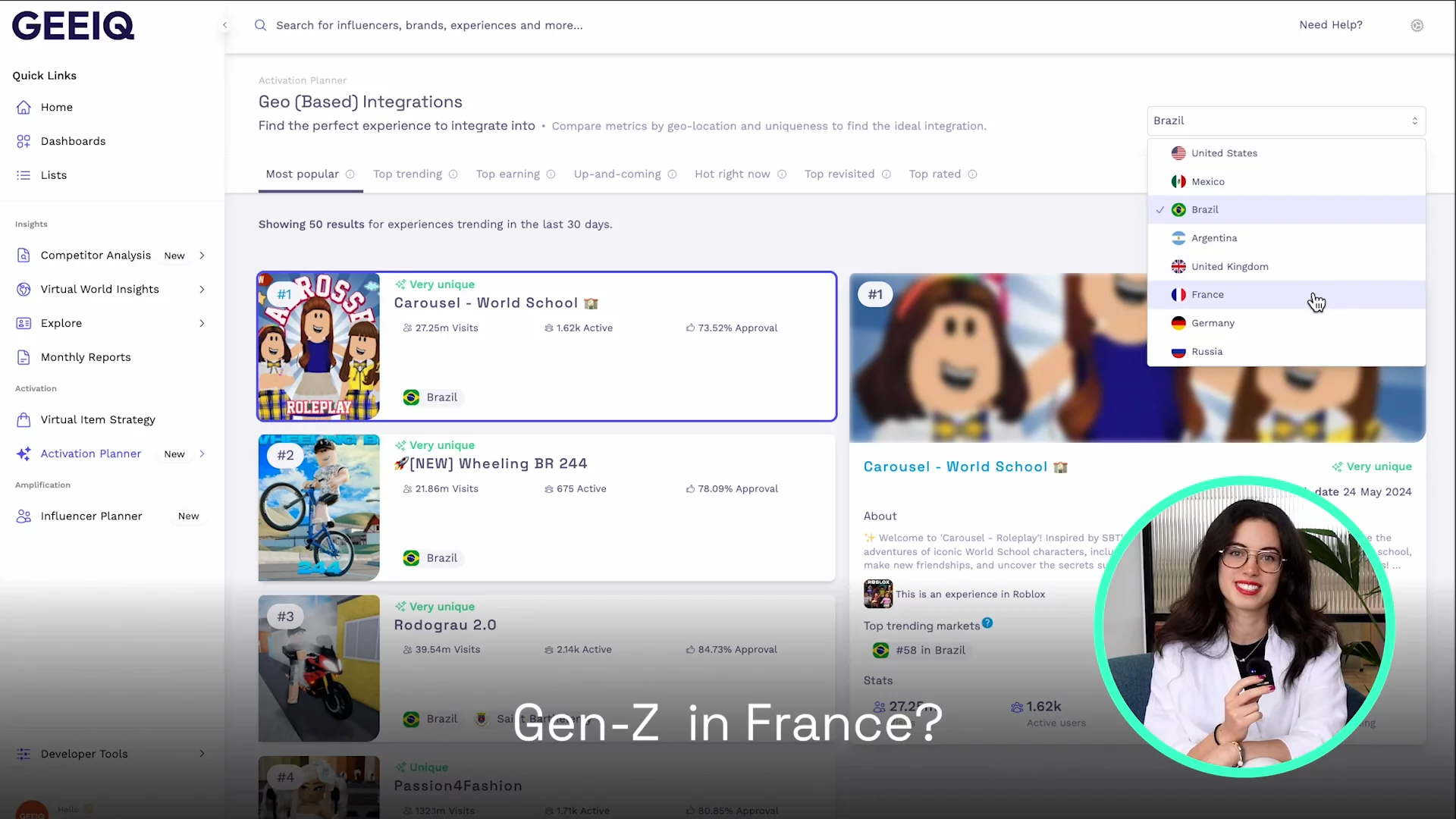Click the Dashboards grid icon
The width and height of the screenshot is (1456, 819).
point(24,141)
